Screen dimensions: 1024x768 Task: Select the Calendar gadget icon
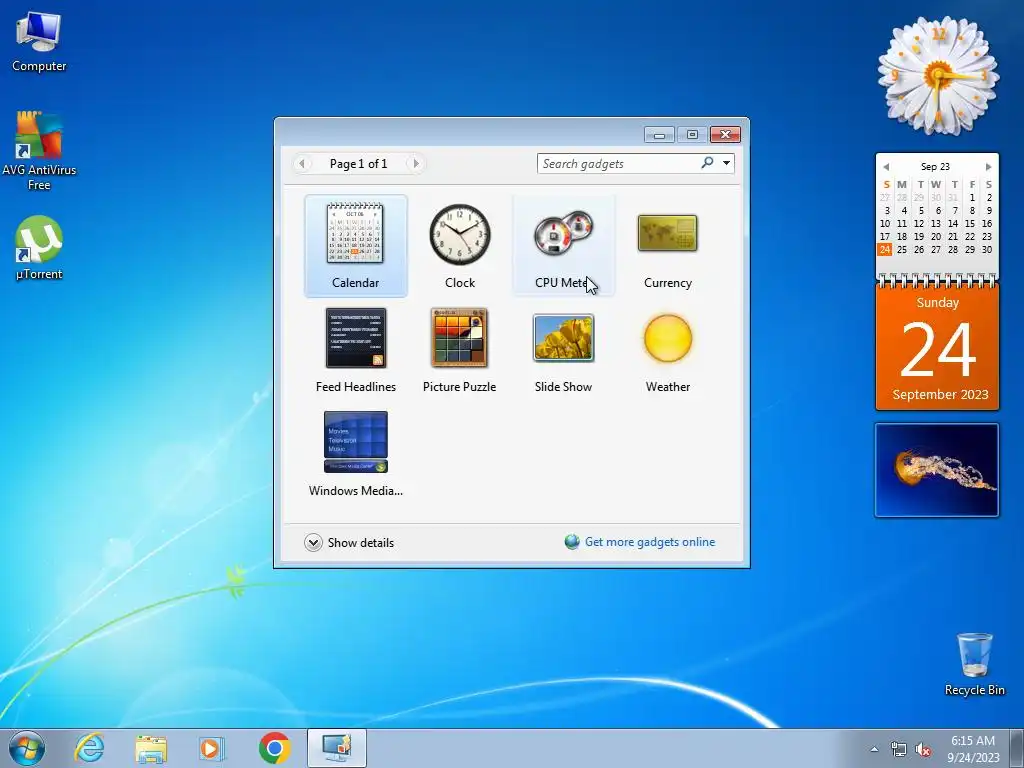[x=355, y=233]
